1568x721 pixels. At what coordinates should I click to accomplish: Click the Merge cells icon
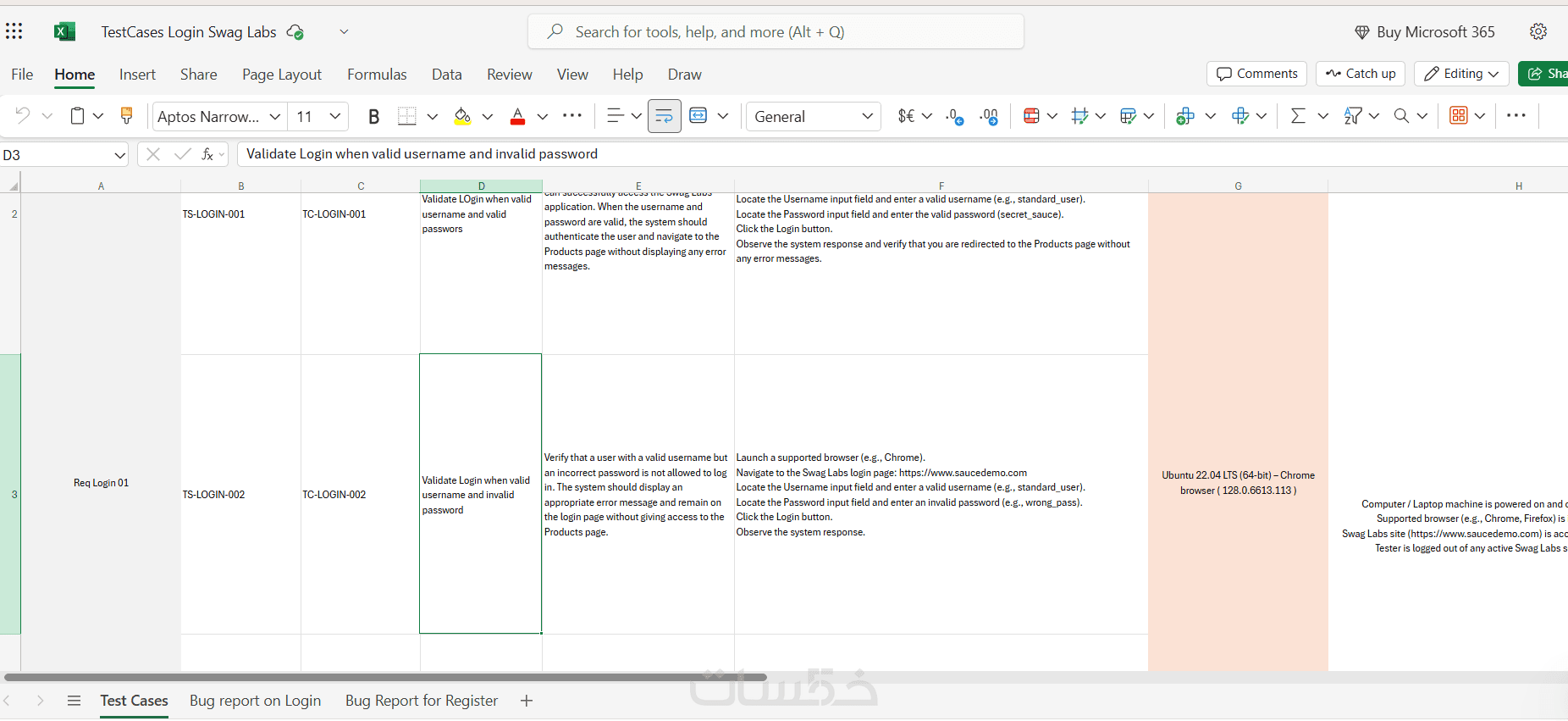pyautogui.click(x=698, y=116)
